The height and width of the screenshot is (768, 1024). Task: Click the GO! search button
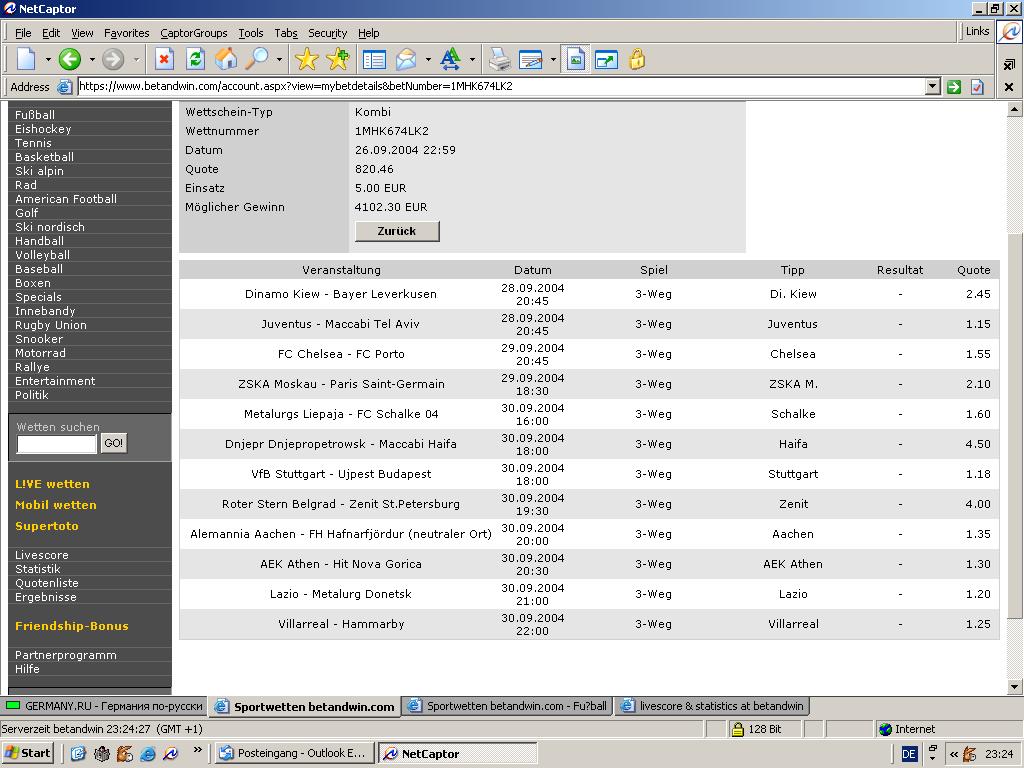(114, 443)
